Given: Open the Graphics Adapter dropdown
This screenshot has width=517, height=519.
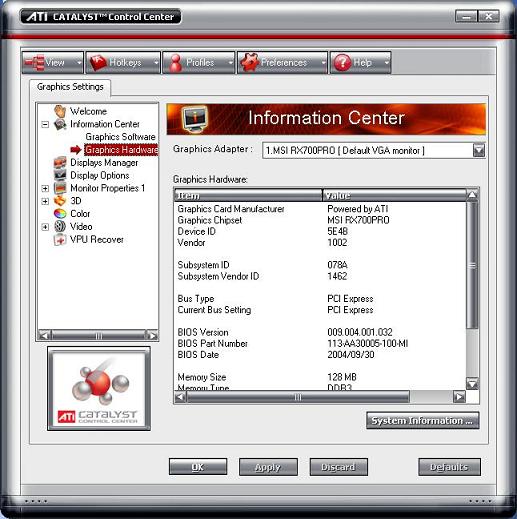Looking at the screenshot, I should tap(479, 150).
